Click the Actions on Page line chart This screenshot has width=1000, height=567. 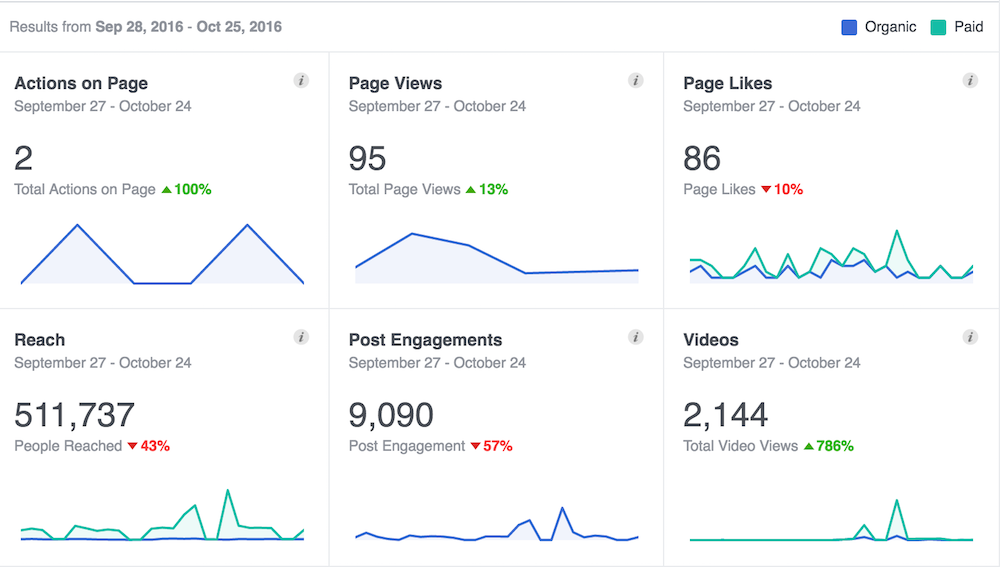[162, 256]
